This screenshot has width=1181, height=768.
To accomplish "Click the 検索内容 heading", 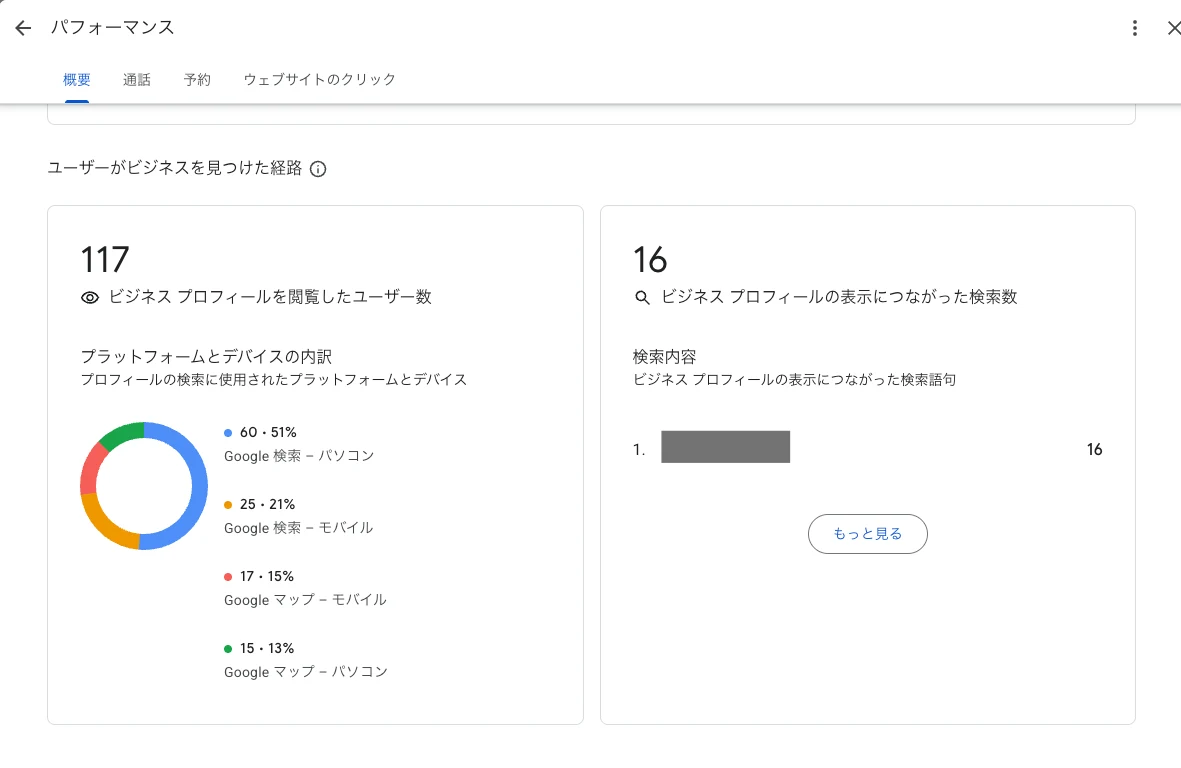I will 664,356.
